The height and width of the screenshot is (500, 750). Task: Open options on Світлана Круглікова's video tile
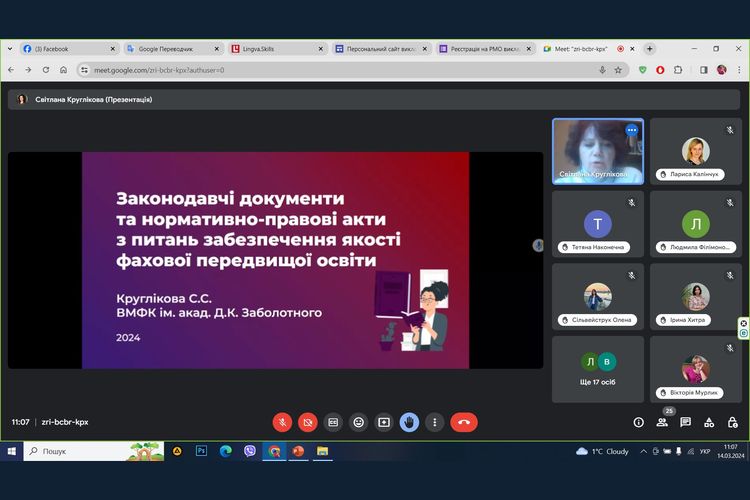pyautogui.click(x=631, y=130)
